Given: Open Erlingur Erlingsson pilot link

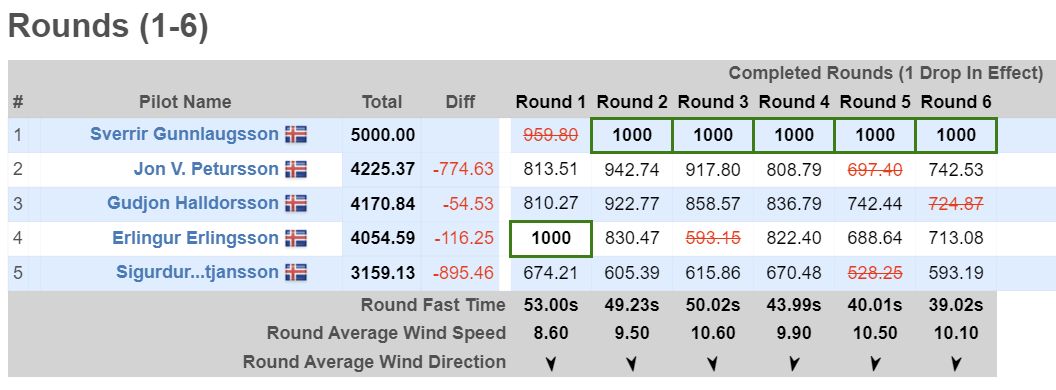Looking at the screenshot, I should pos(195,238).
